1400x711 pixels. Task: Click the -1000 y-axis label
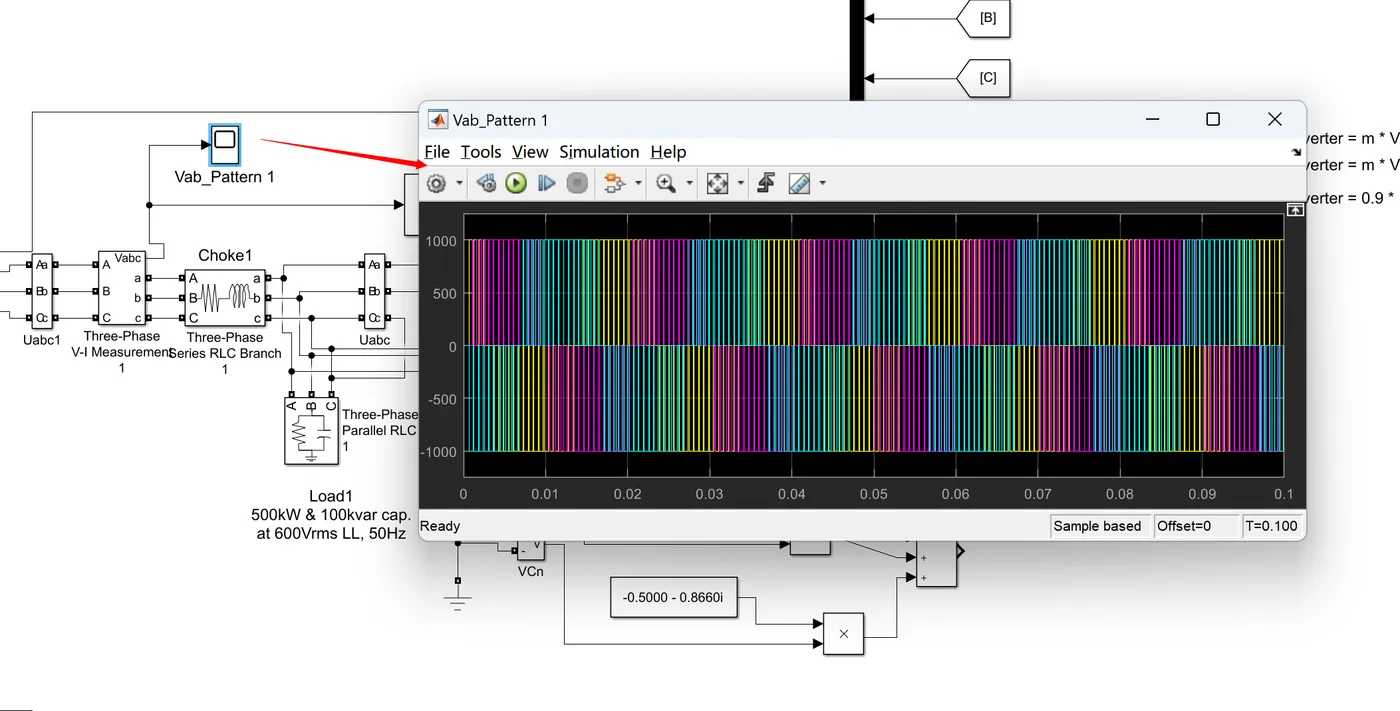(438, 452)
